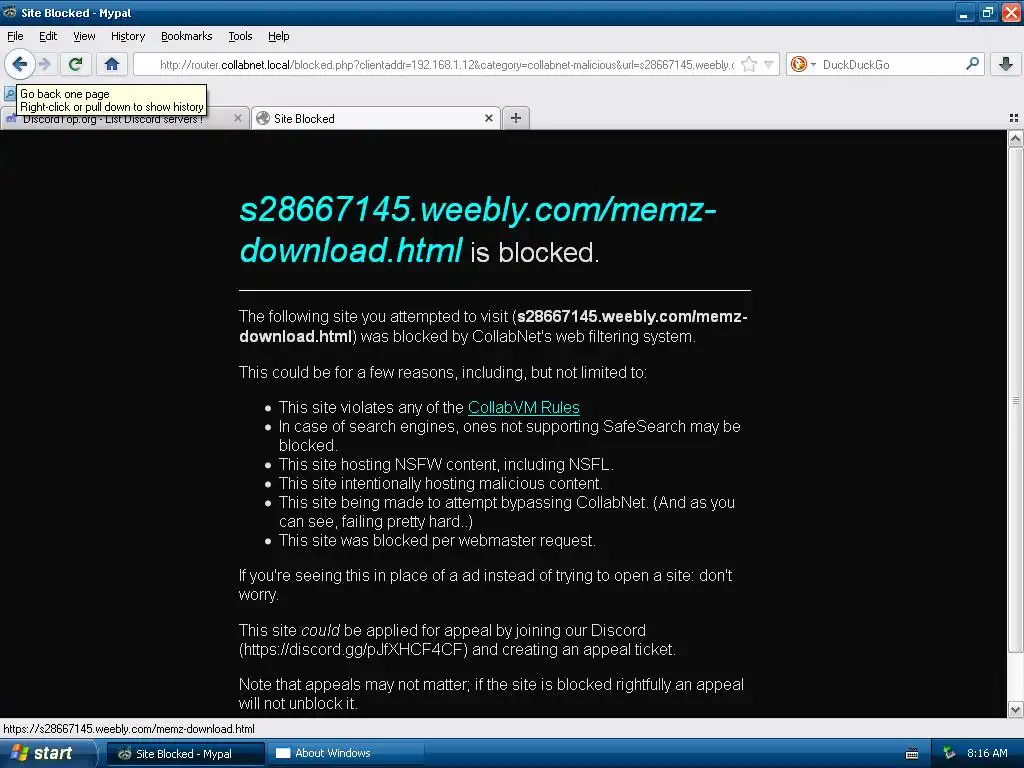Screen dimensions: 1024x768
Task: Click the vertical scrollbar thumb
Action: coord(1016,400)
